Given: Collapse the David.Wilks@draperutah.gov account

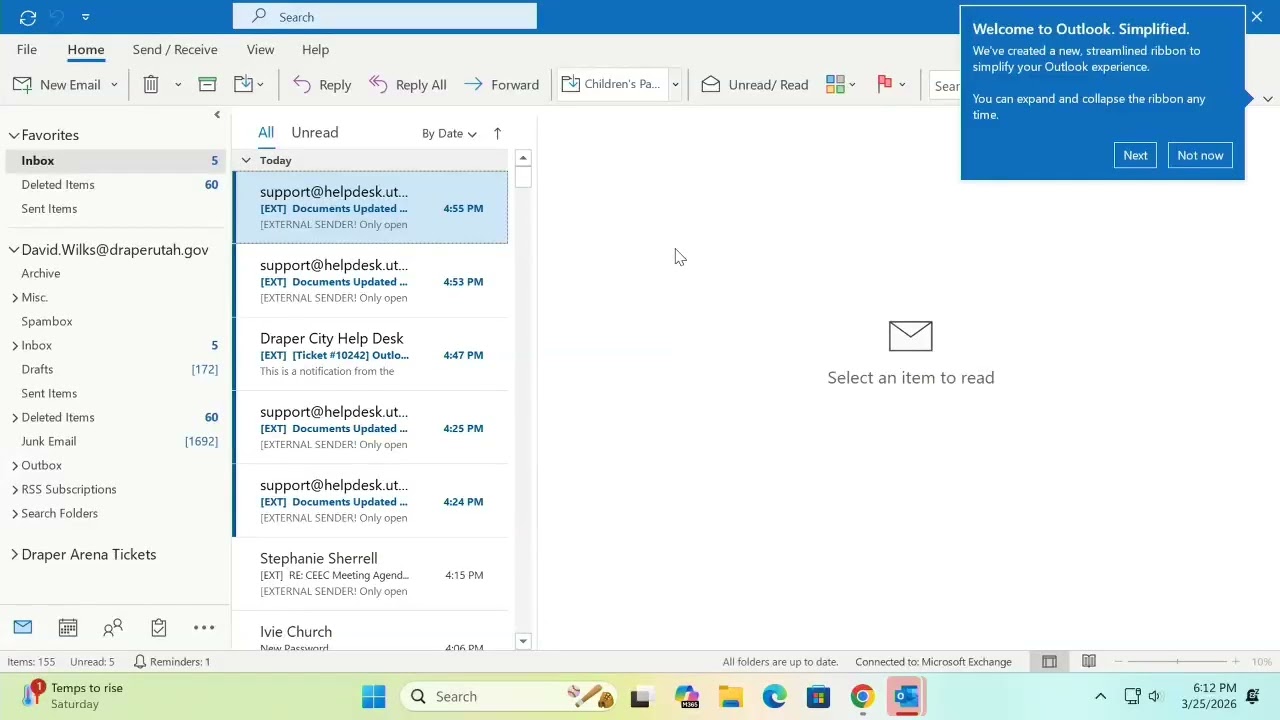Looking at the screenshot, I should click(x=14, y=250).
